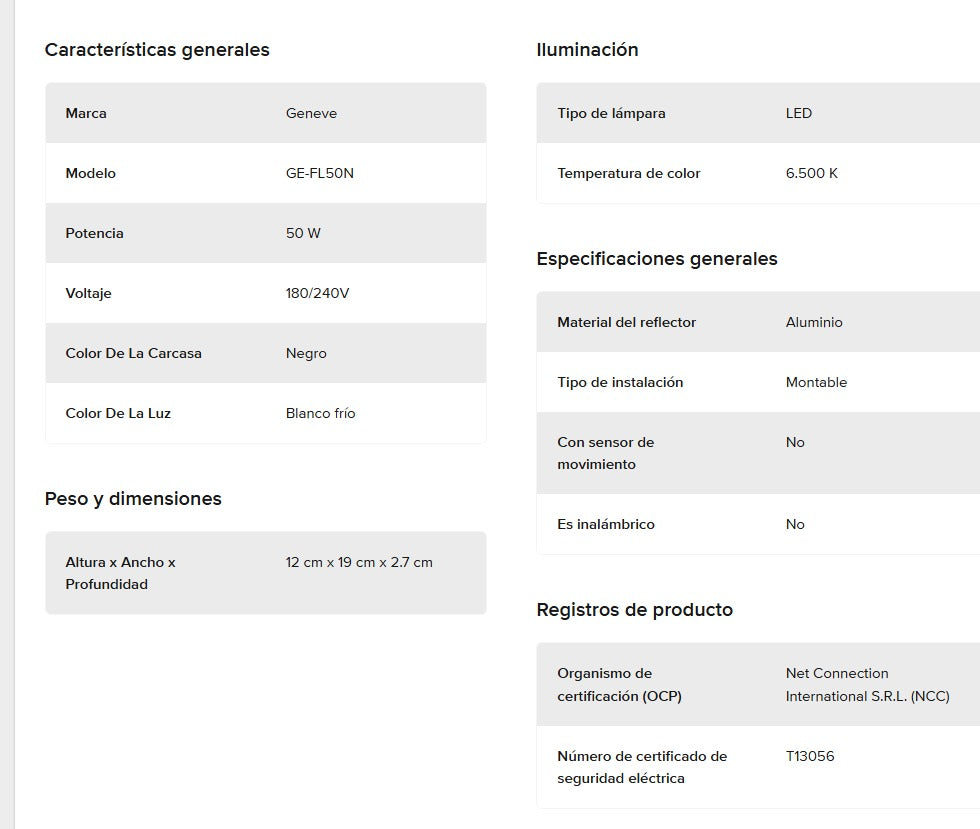Click the brand value 'Geneve'

coord(311,113)
